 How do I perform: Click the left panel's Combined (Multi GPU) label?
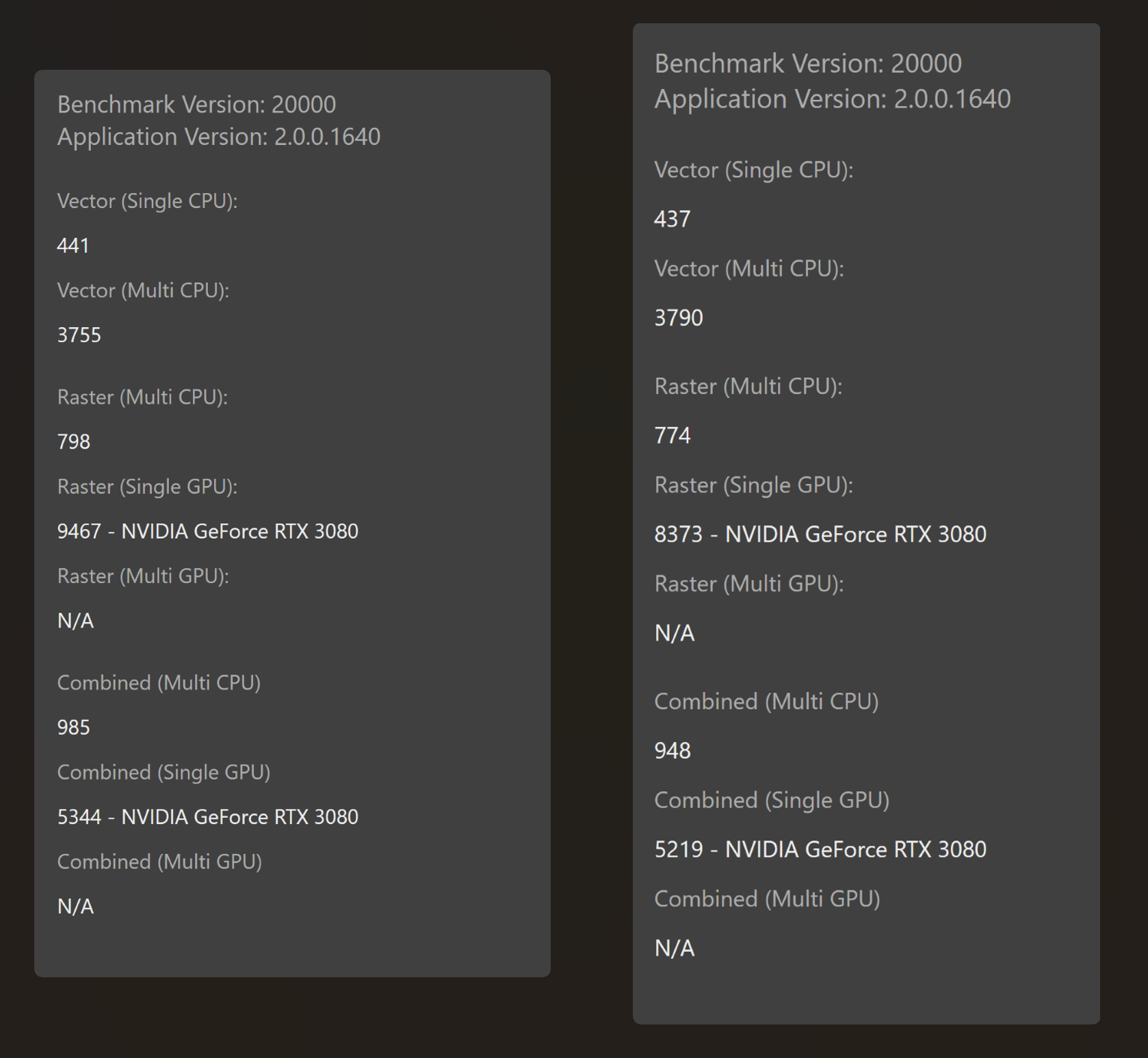159,862
